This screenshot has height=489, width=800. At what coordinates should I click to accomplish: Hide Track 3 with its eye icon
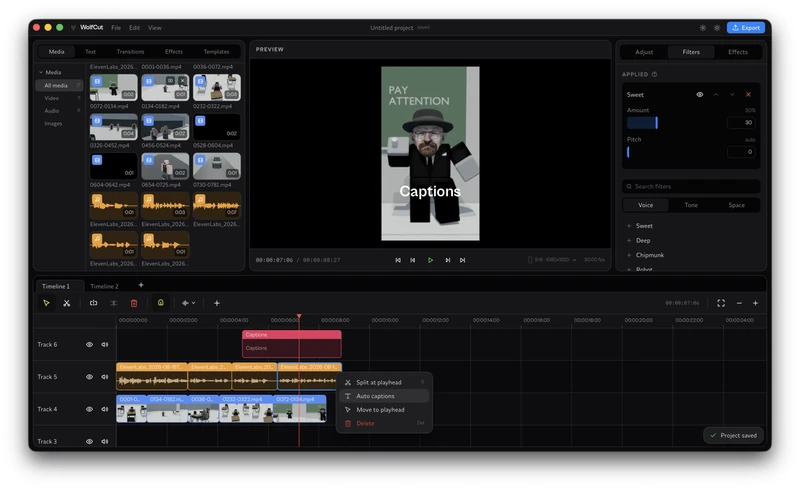click(89, 442)
